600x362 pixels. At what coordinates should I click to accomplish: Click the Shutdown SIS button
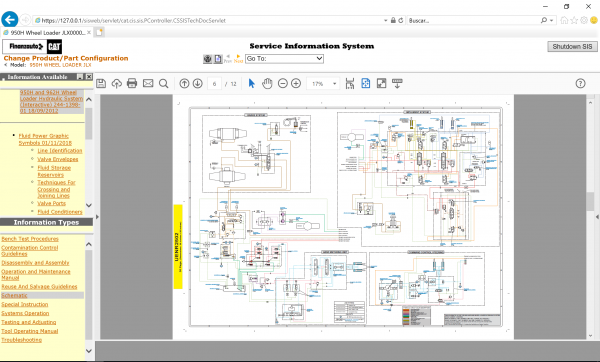(572, 46)
